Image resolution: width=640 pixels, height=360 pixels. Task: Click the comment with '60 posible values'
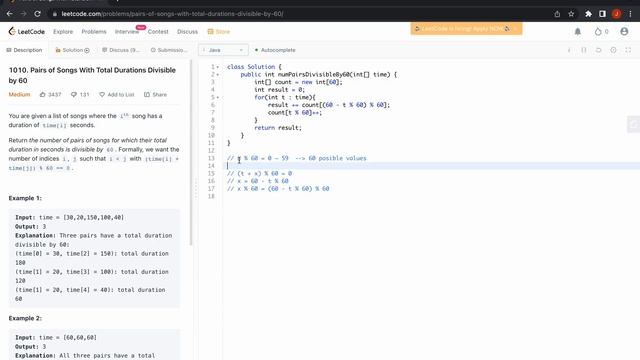(297, 158)
